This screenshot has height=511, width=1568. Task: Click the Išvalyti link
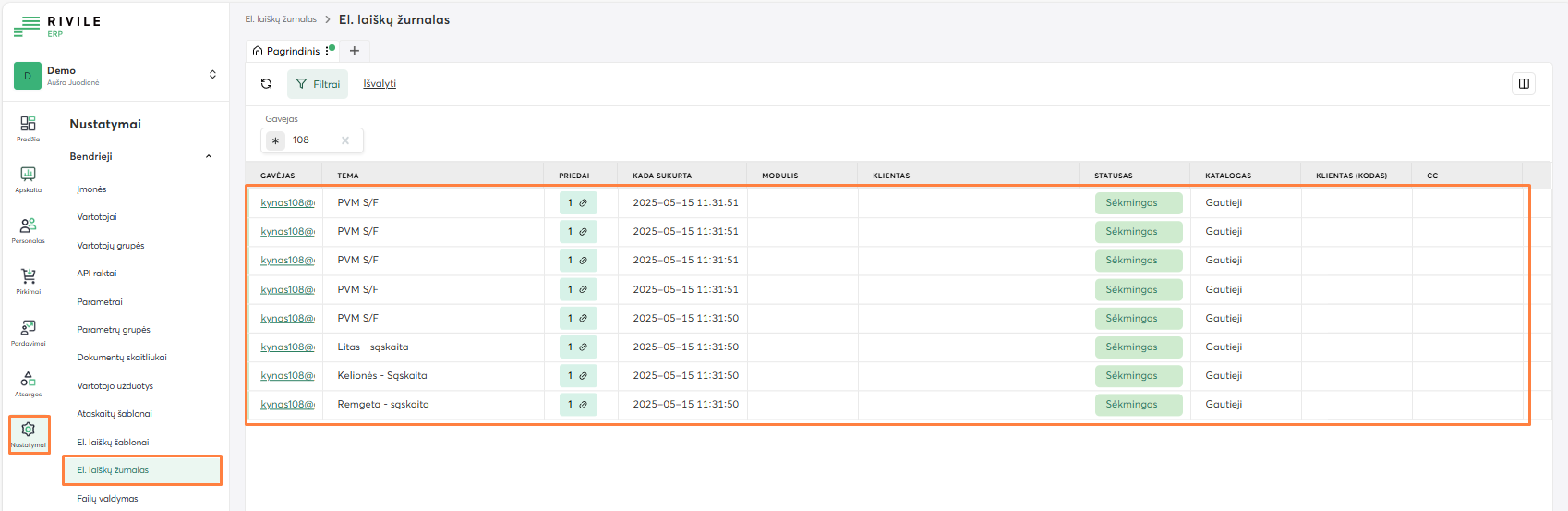click(380, 84)
